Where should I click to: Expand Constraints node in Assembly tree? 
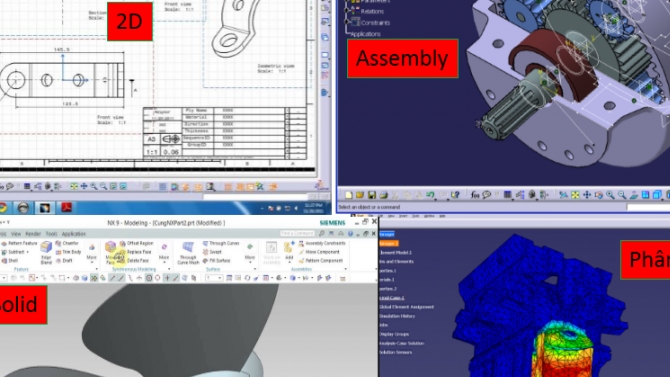pos(347,21)
